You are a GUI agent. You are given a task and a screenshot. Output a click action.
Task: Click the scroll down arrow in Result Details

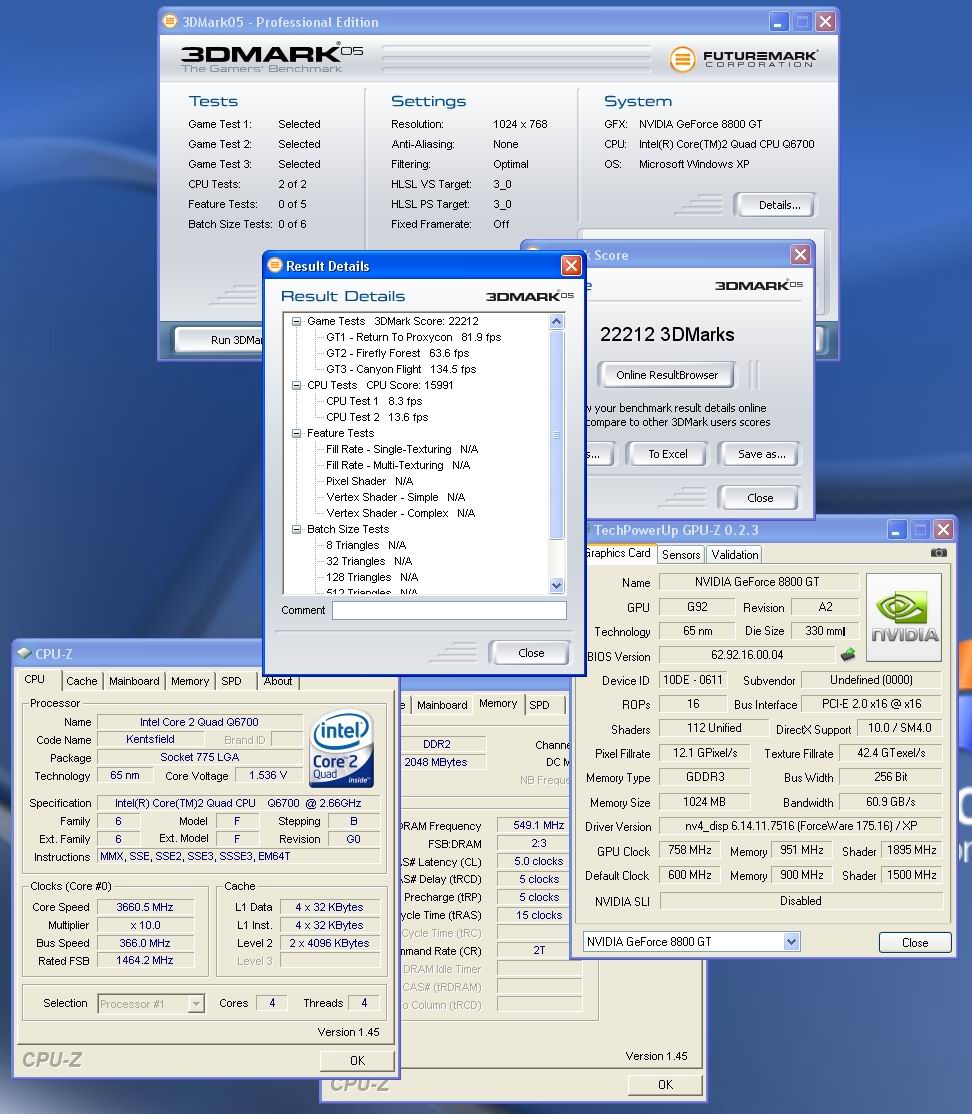(x=556, y=585)
